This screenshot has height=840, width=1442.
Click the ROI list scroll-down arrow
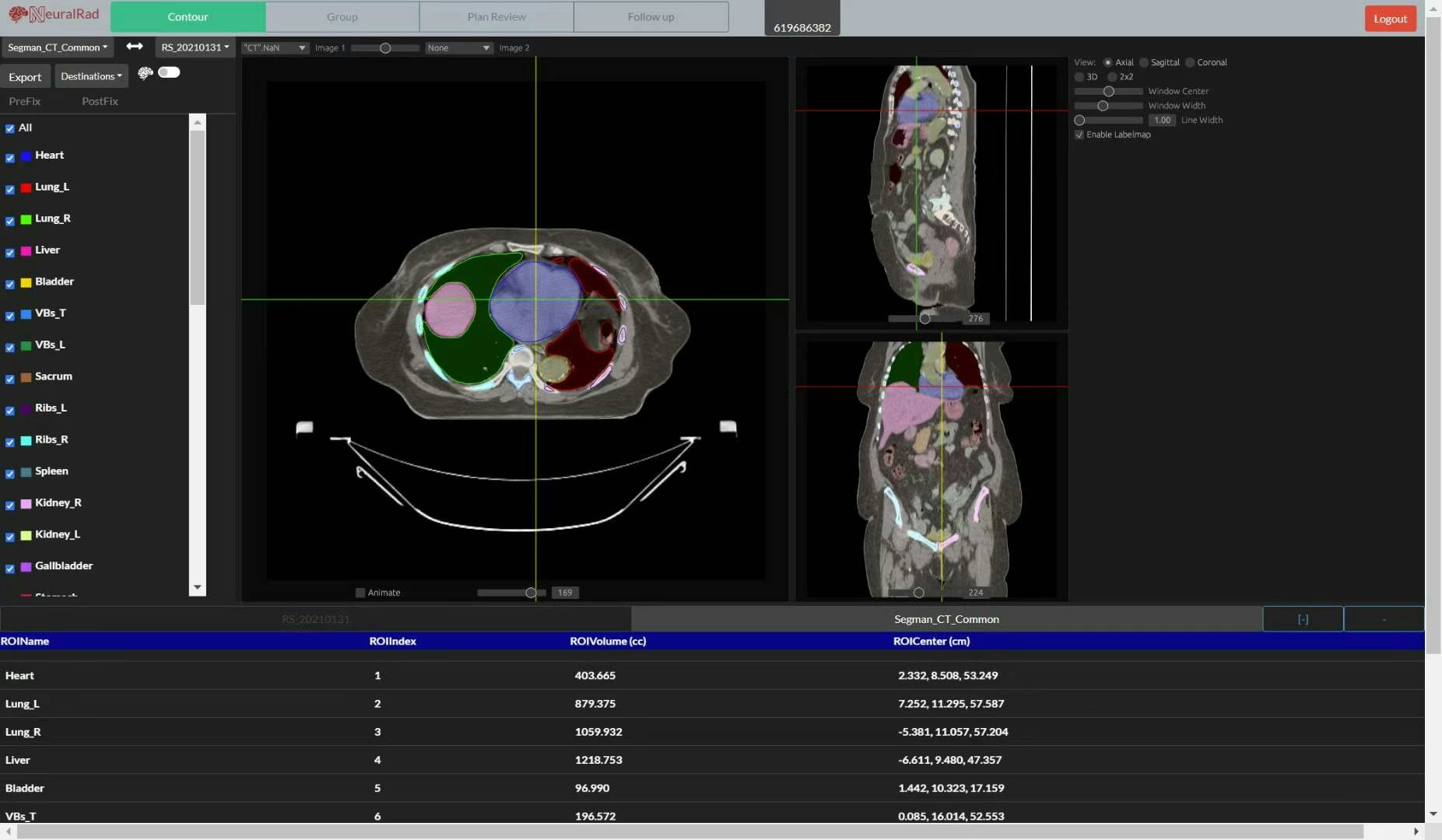coord(198,587)
